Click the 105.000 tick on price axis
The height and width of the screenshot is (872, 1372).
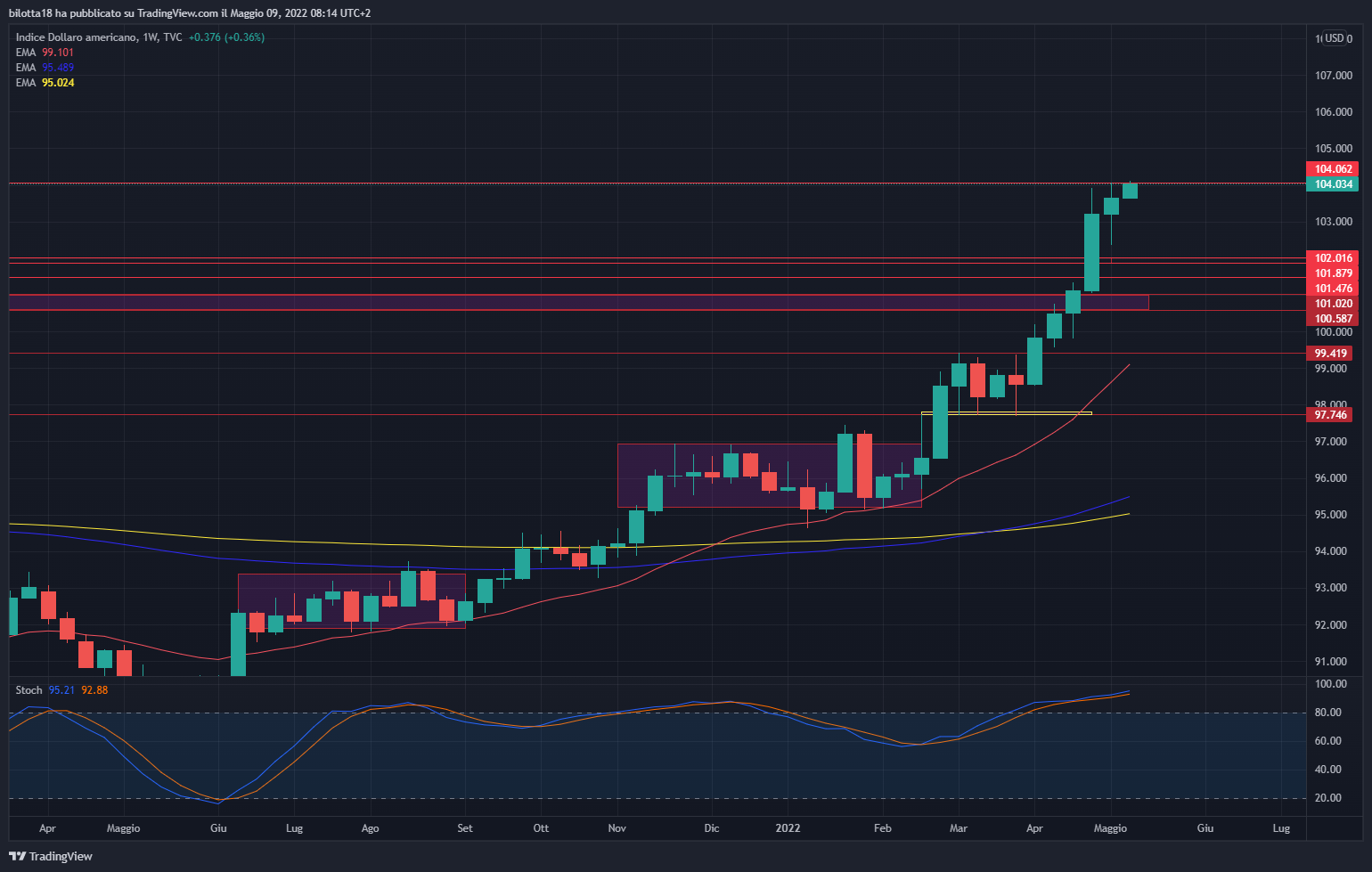(1334, 149)
